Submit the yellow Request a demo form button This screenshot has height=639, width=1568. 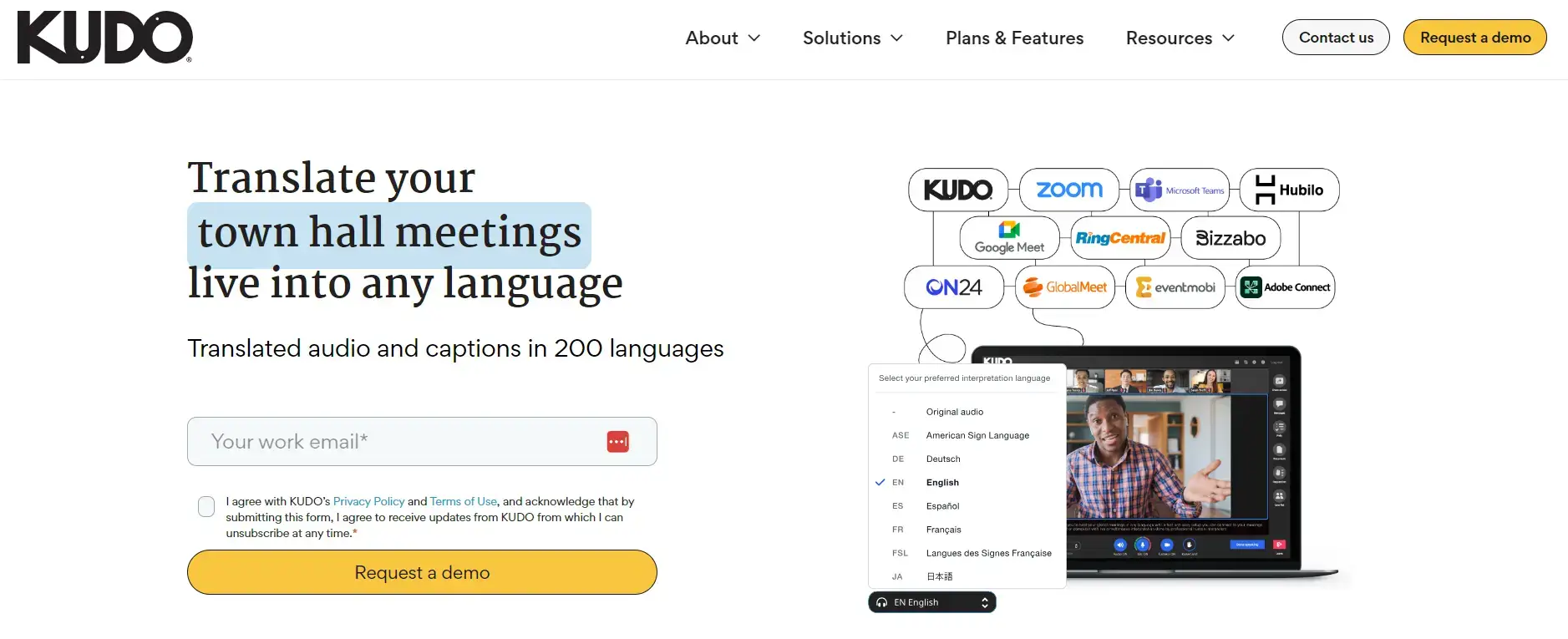click(422, 572)
